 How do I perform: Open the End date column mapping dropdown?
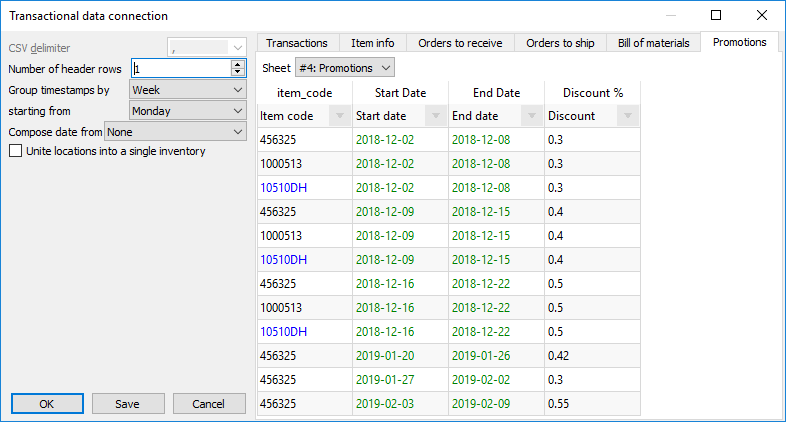pos(530,116)
